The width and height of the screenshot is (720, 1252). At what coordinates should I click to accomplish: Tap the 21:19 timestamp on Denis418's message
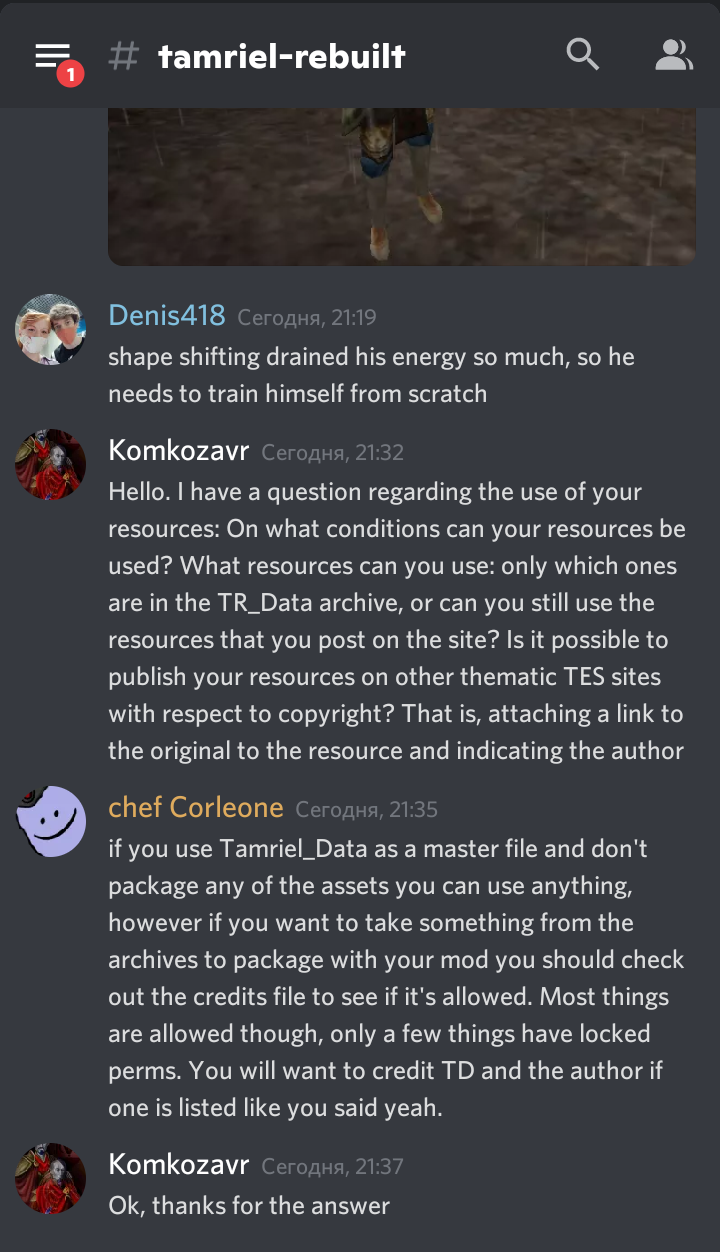[307, 318]
